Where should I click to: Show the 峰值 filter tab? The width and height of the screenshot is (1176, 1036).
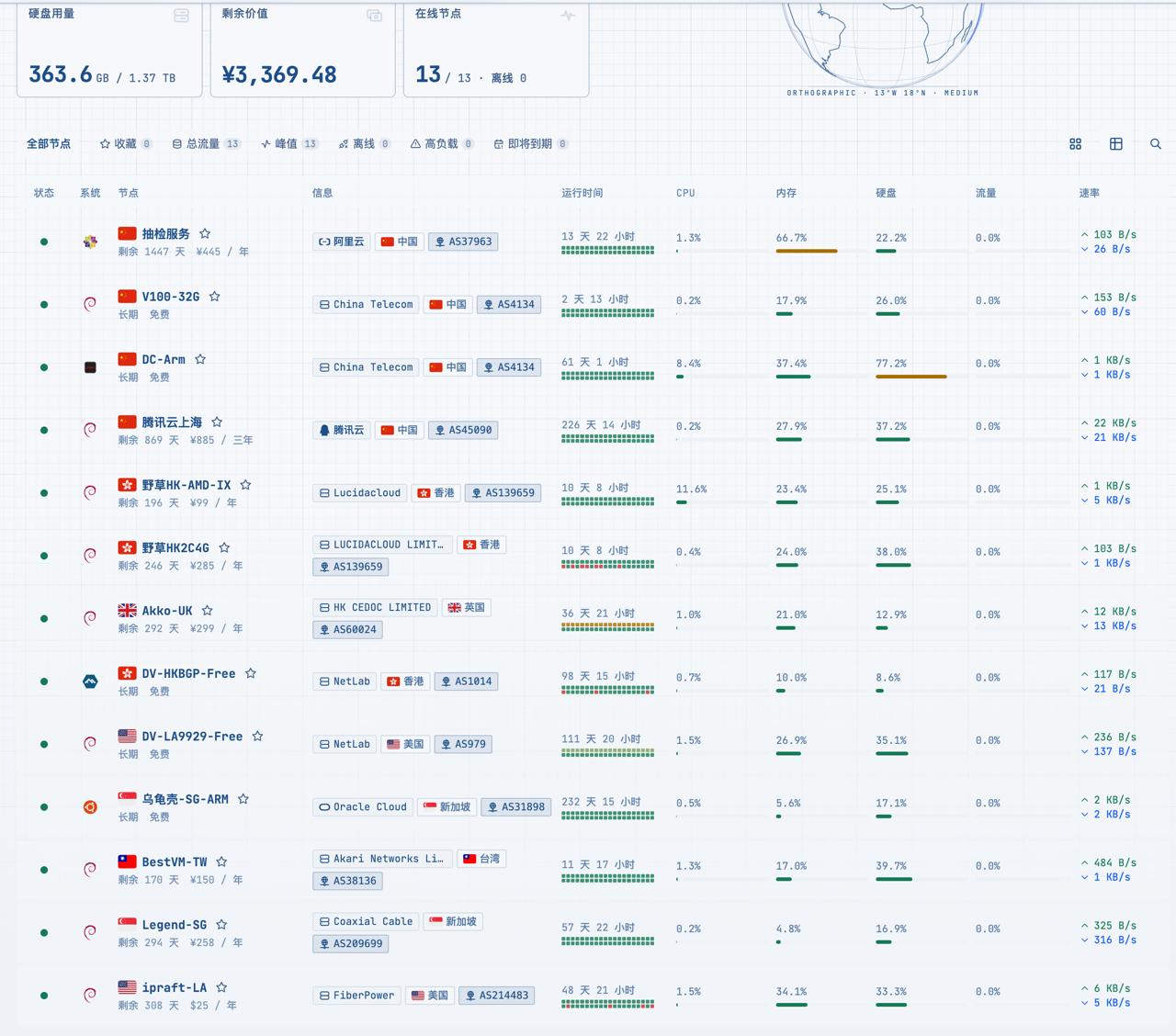click(x=289, y=144)
